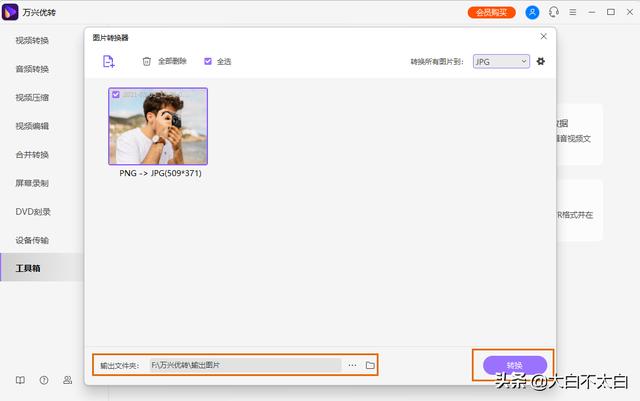Click the three dots browse path button

[x=352, y=366]
